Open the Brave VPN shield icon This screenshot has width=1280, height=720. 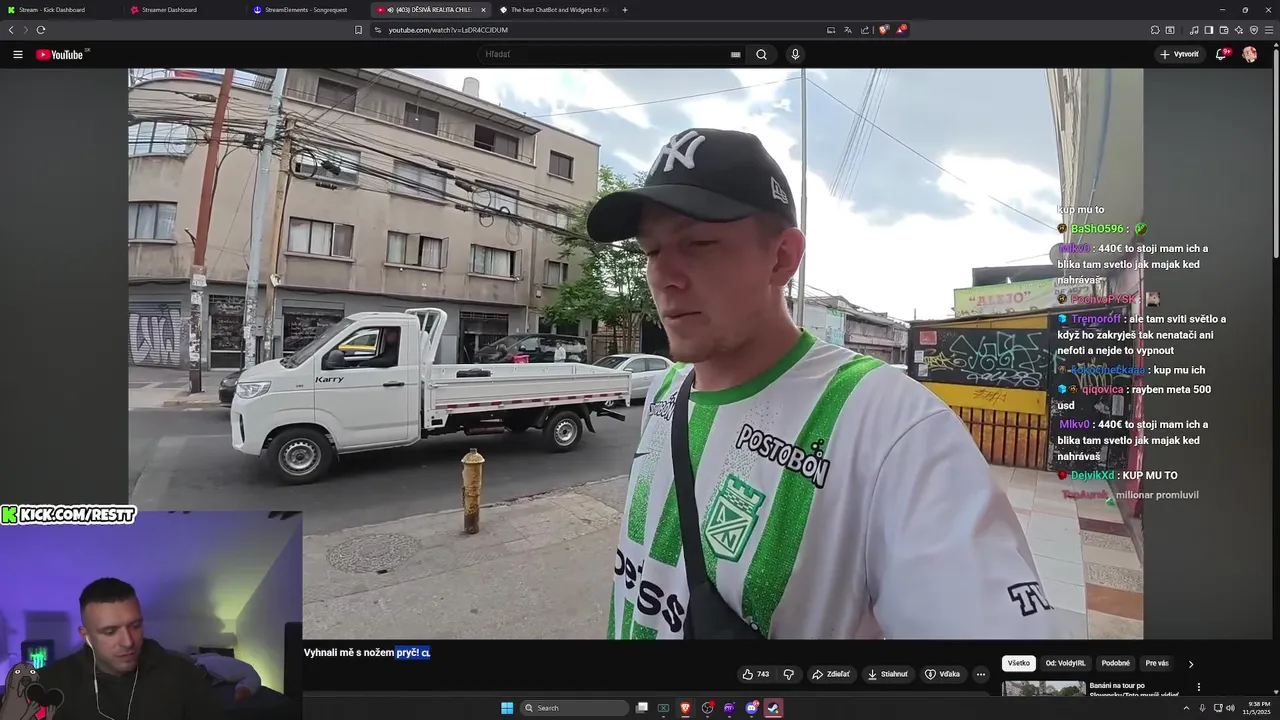pyautogui.click(x=1254, y=30)
